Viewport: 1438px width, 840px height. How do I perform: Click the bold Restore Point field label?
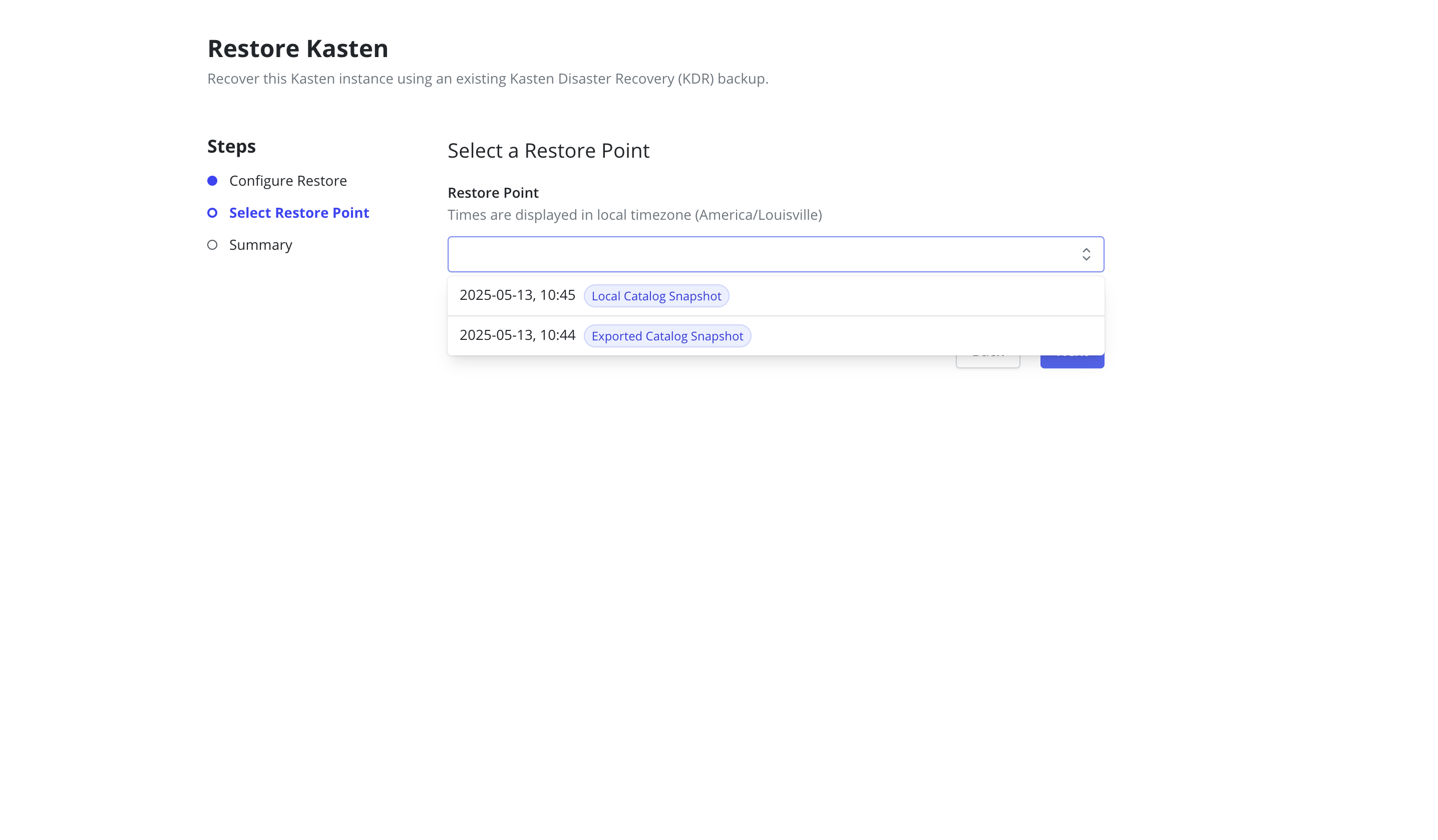point(493,193)
